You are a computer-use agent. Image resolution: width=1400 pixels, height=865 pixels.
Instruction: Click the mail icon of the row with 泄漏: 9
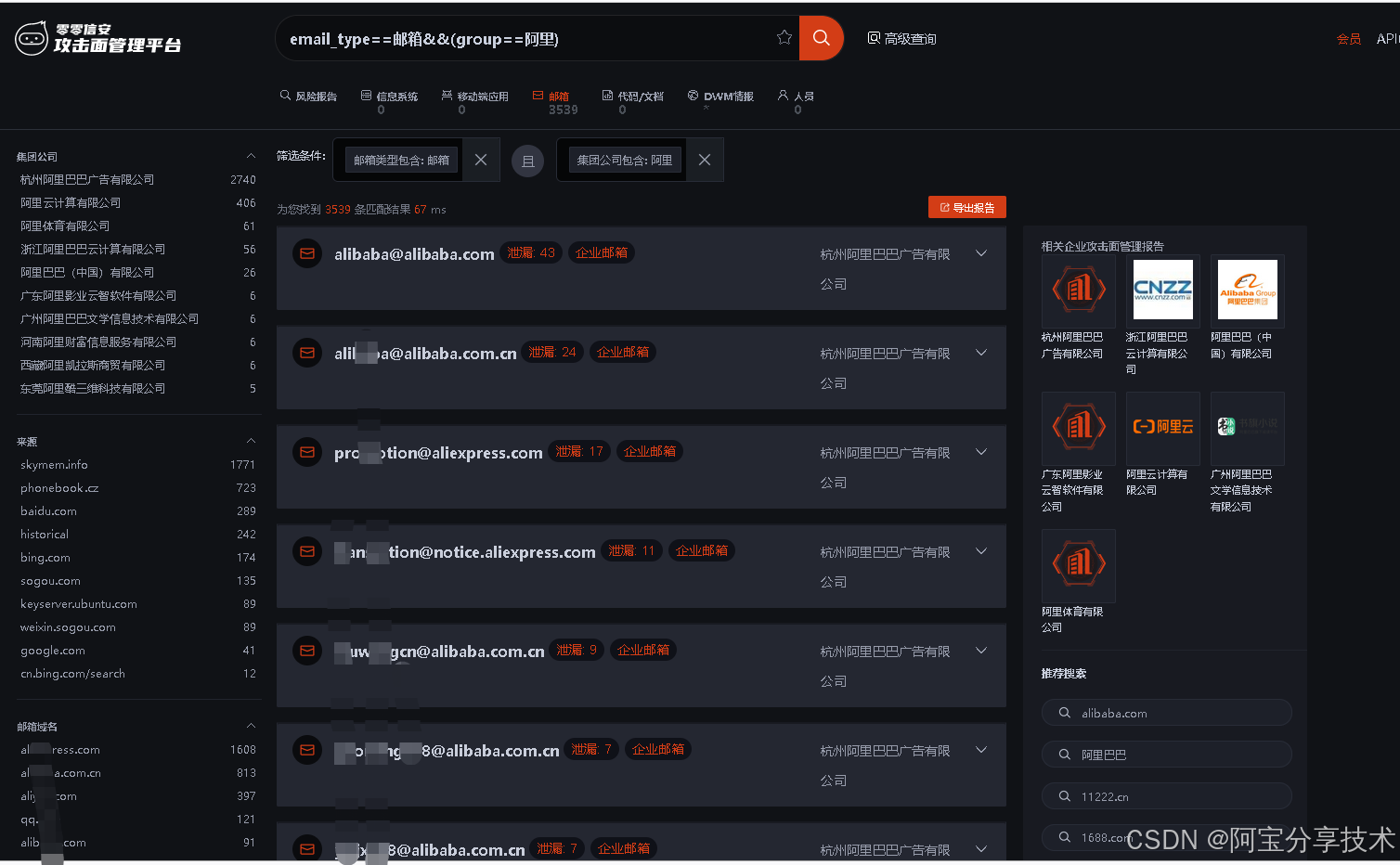click(x=307, y=651)
